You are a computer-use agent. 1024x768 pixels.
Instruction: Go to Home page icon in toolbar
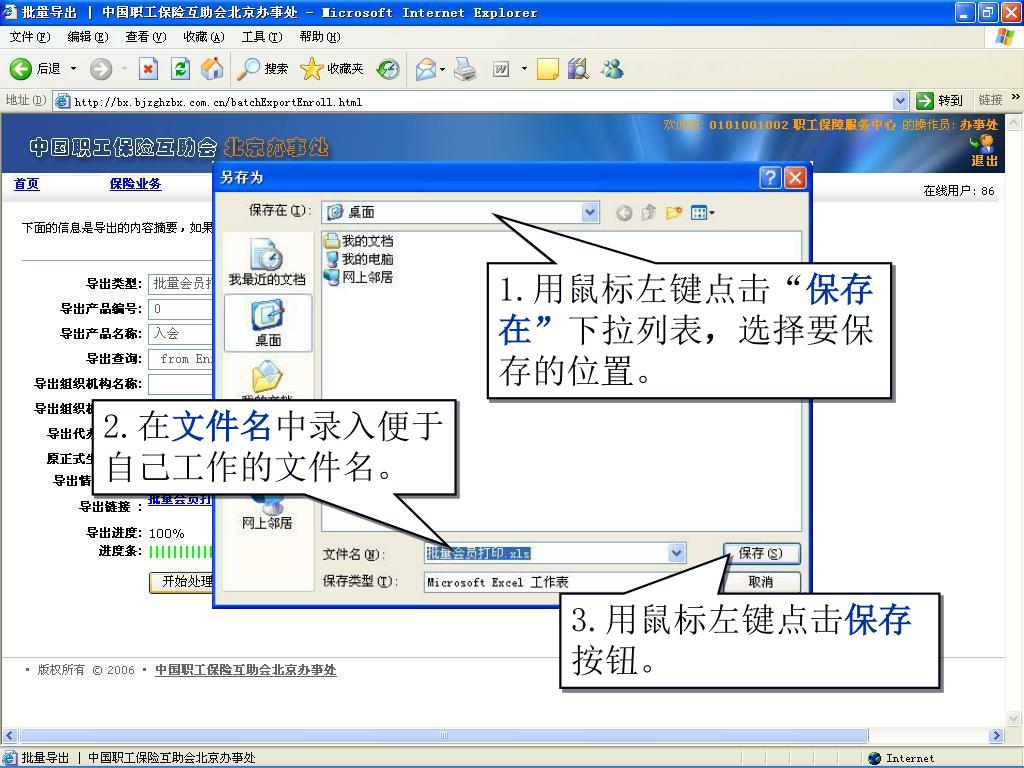coord(212,69)
